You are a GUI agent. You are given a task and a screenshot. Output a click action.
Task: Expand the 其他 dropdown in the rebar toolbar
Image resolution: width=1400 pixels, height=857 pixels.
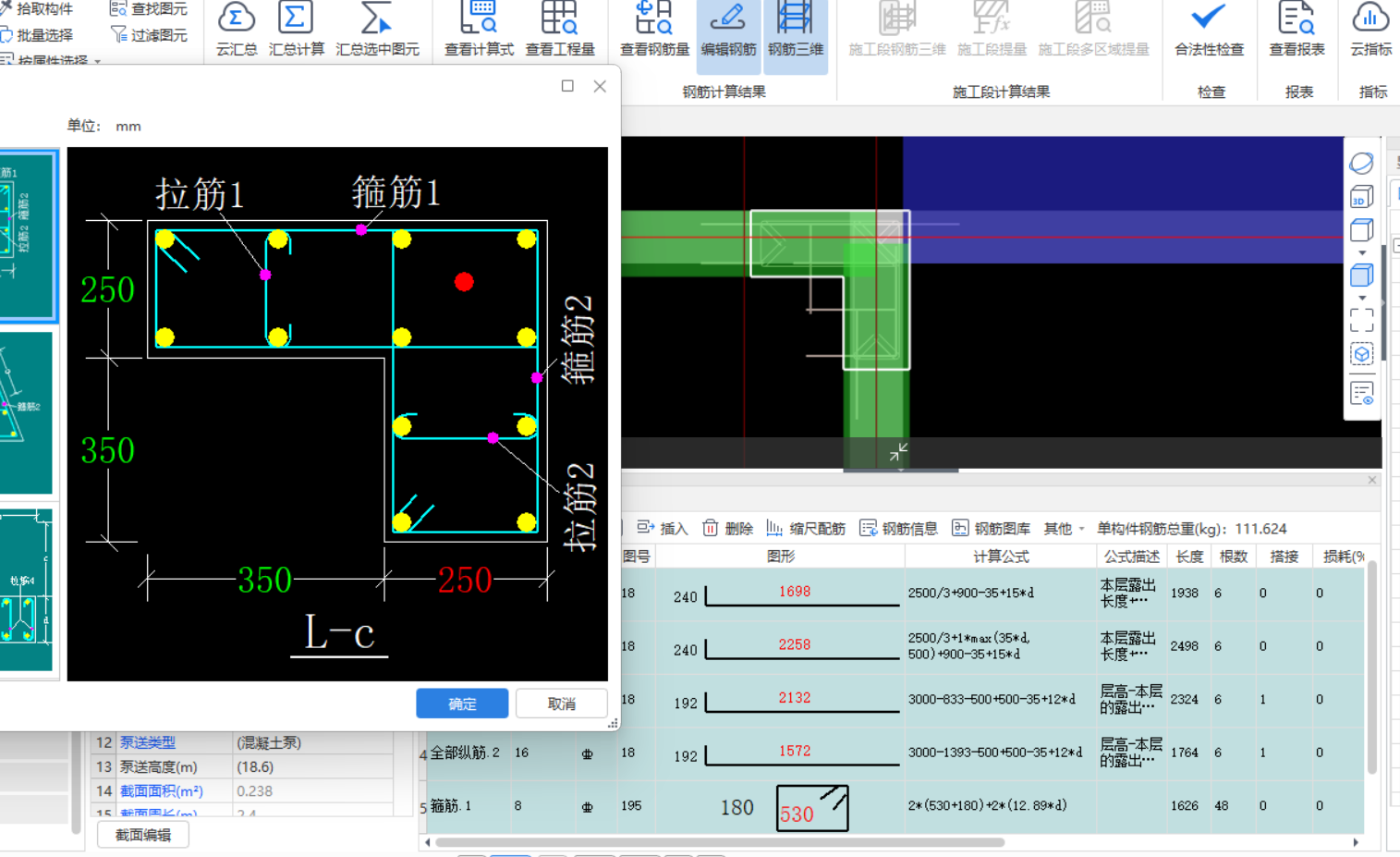pos(1065,528)
